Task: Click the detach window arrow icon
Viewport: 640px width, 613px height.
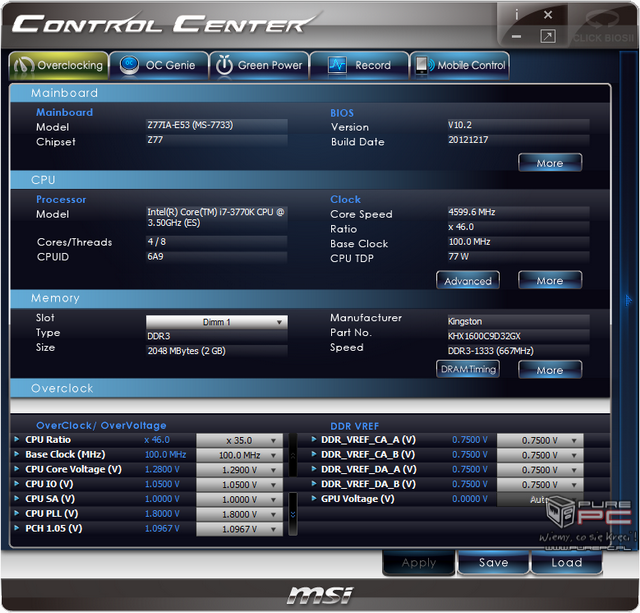Action: [547, 36]
